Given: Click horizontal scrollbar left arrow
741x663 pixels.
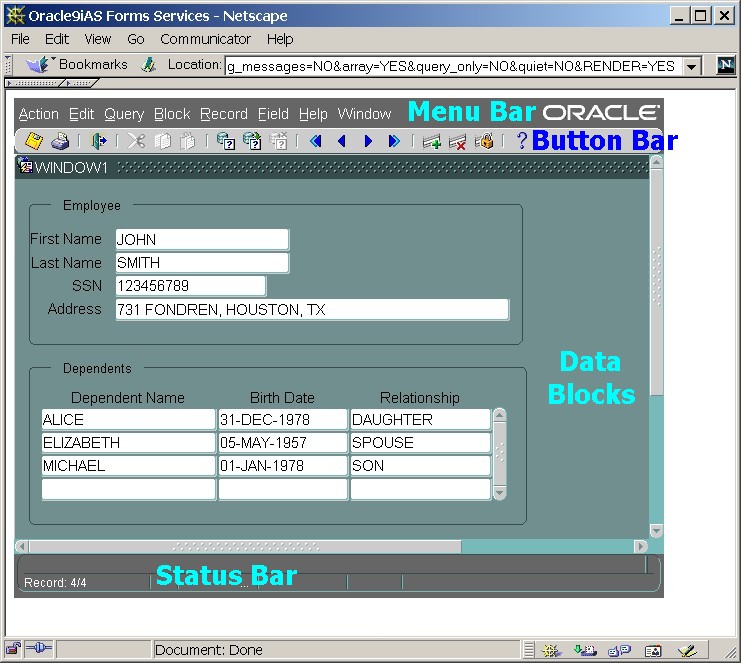Looking at the screenshot, I should coord(22,546).
